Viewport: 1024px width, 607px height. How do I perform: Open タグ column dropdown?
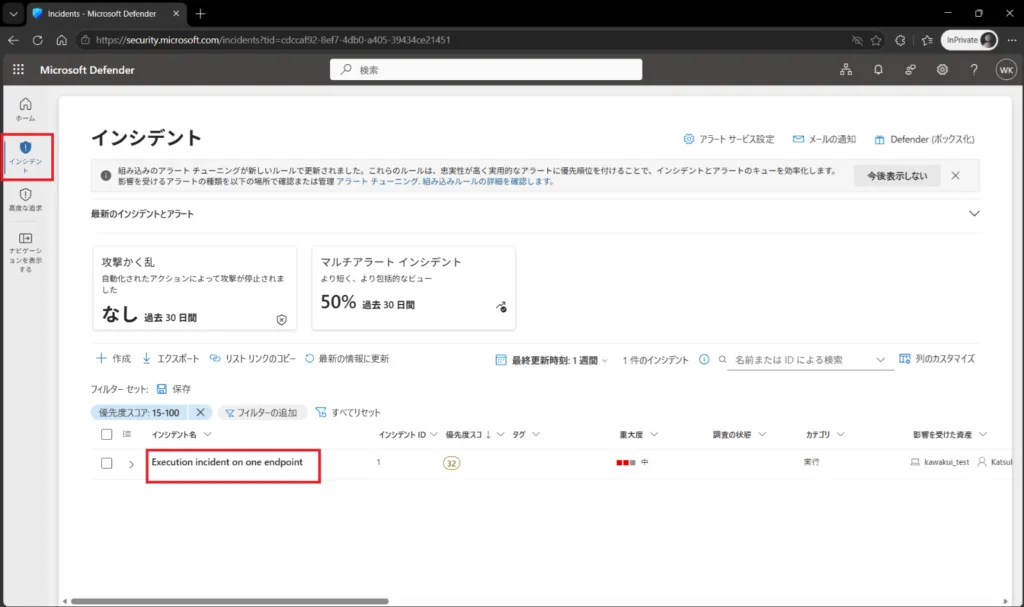coord(536,434)
